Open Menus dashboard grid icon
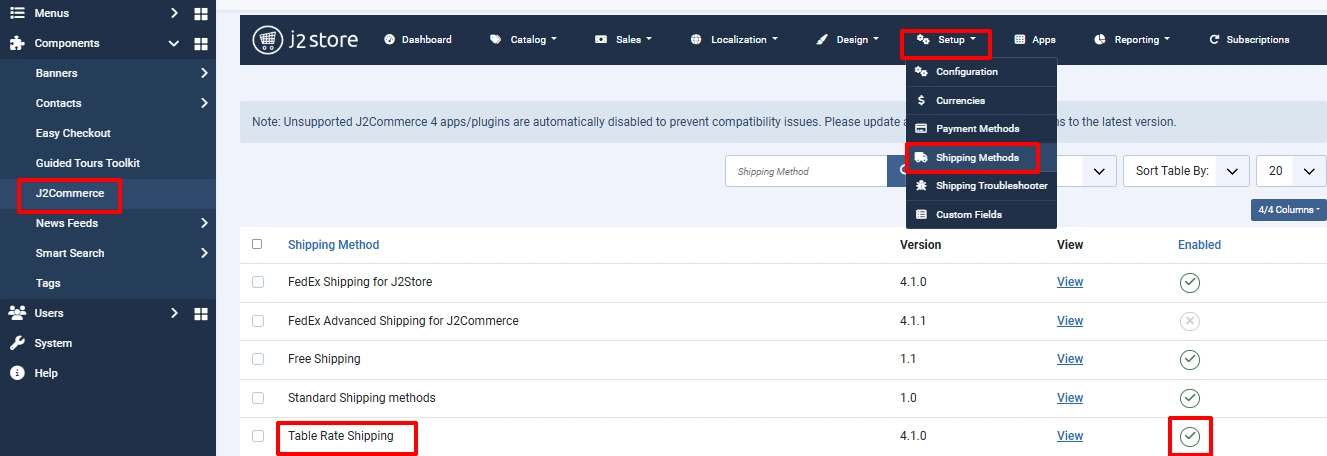The height and width of the screenshot is (456, 1327). [201, 14]
